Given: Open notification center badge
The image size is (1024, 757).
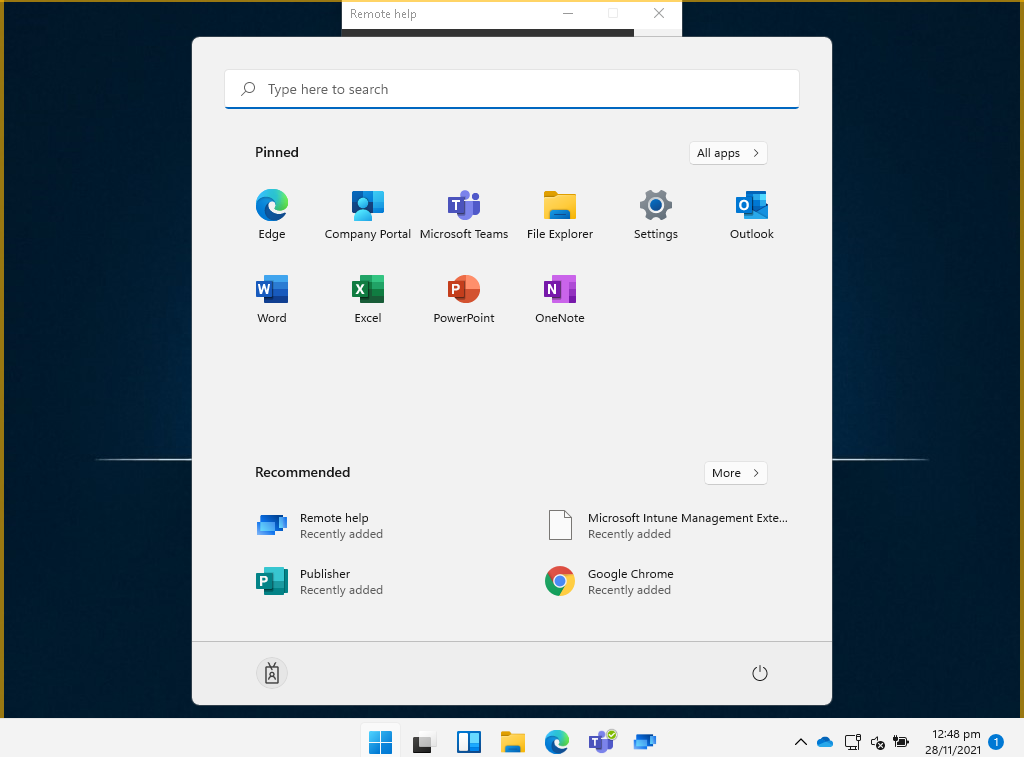Looking at the screenshot, I should 996,742.
